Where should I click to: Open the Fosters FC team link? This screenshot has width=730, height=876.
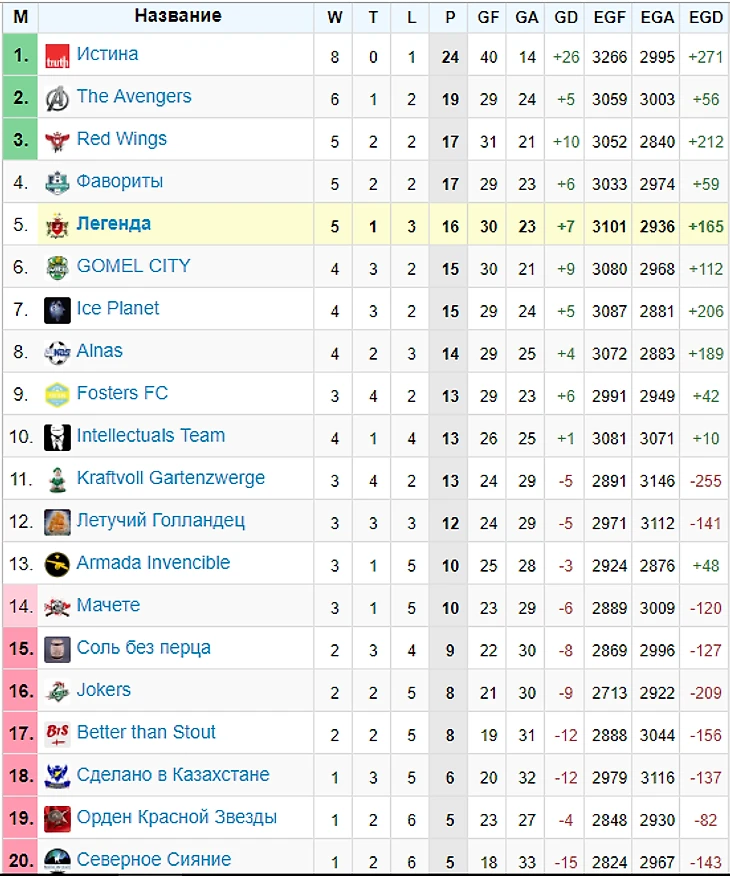pyautogui.click(x=122, y=393)
